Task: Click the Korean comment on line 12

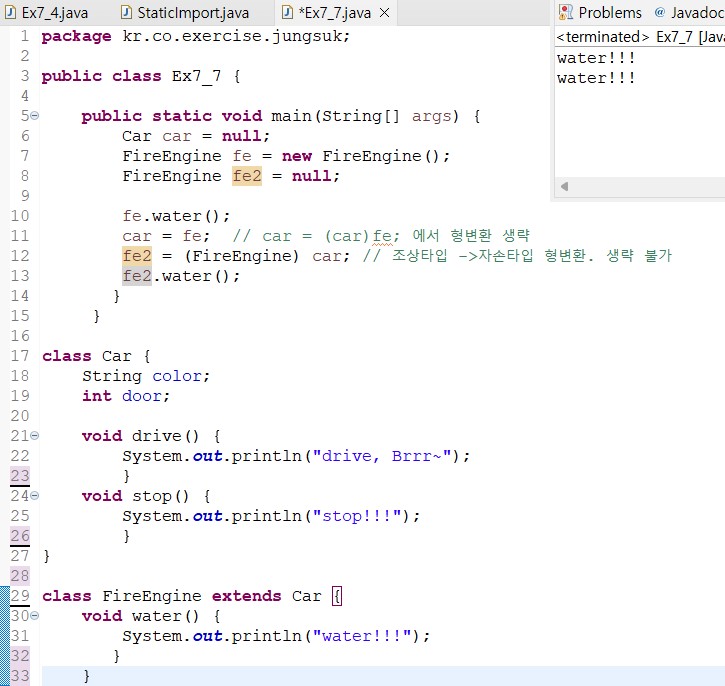Action: pyautogui.click(x=517, y=256)
